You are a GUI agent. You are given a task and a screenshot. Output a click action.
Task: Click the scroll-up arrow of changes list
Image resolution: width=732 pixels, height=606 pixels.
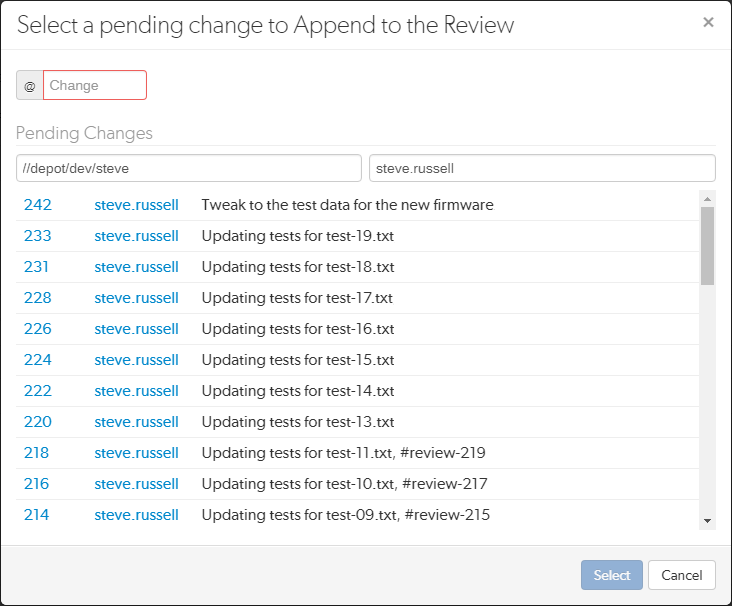click(707, 199)
